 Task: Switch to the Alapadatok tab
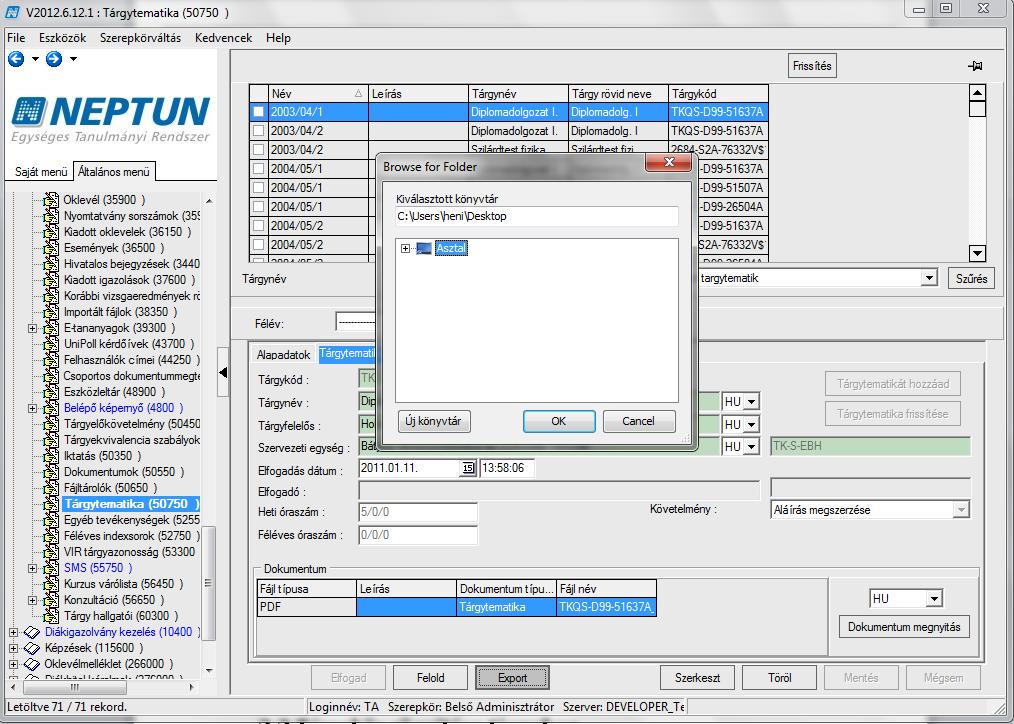283,354
